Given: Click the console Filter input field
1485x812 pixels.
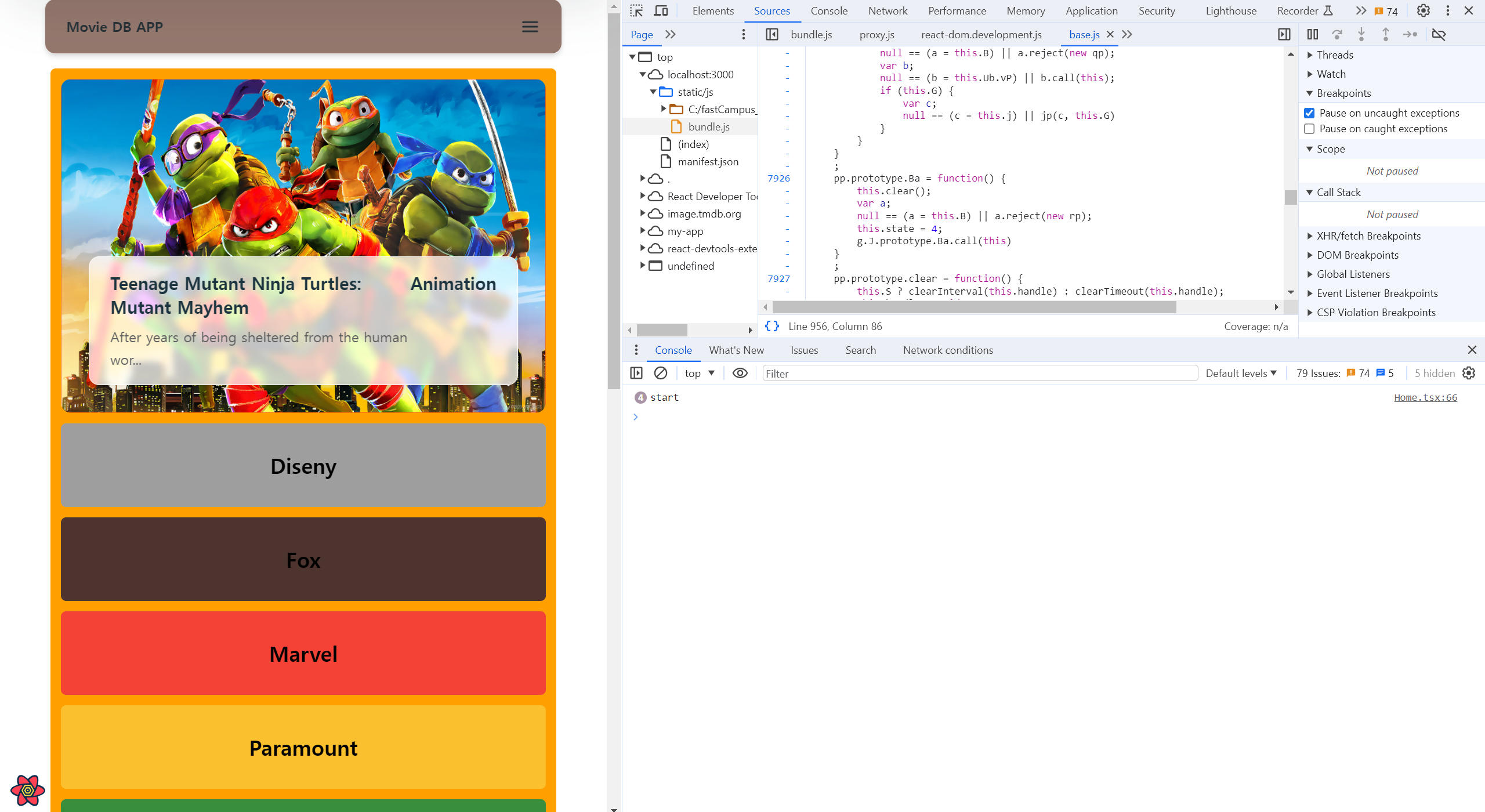Looking at the screenshot, I should click(x=979, y=374).
